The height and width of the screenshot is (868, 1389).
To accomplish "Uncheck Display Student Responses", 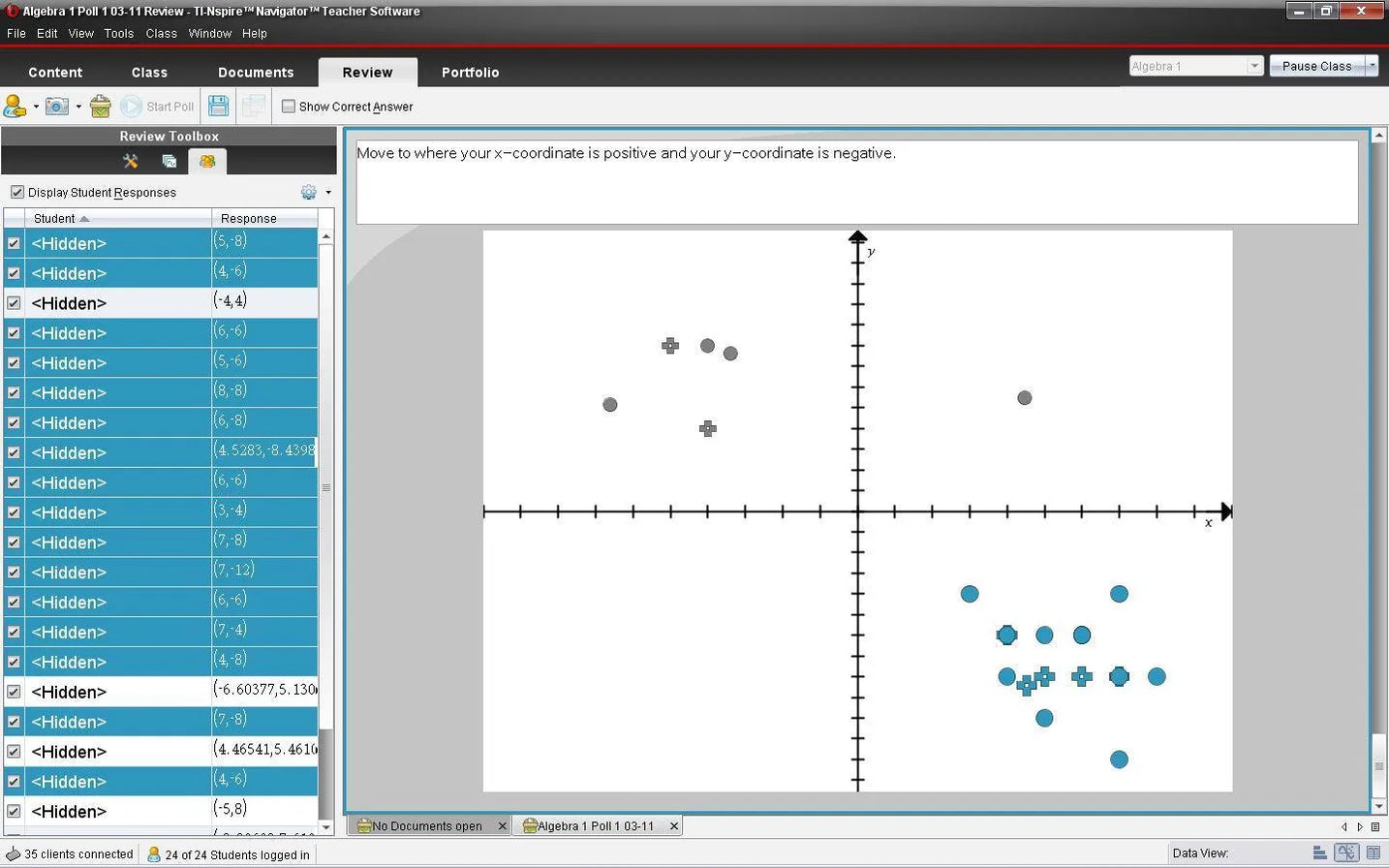I will [16, 192].
